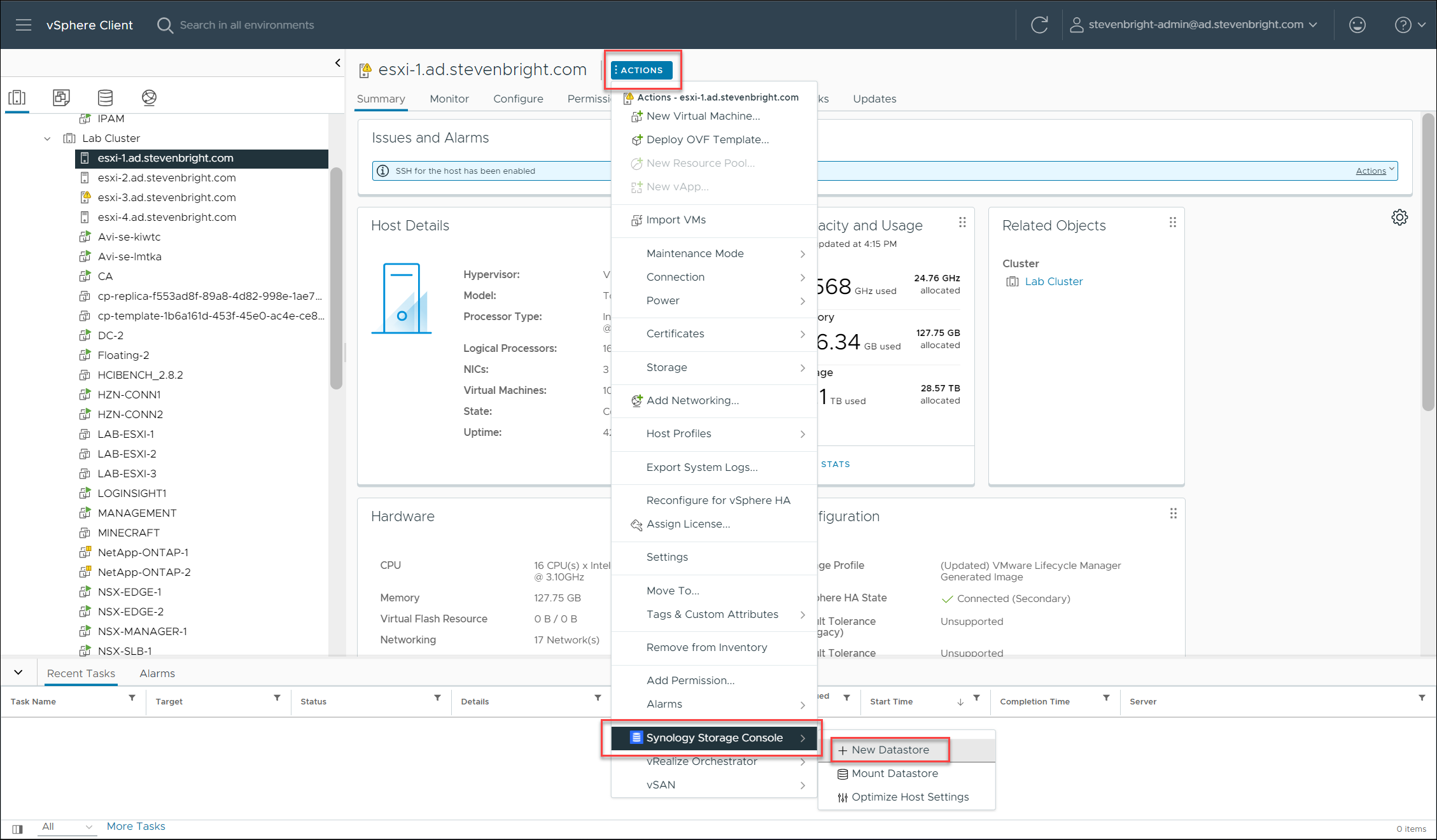Open the Hosts and Clusters inventory view
The image size is (1437, 840).
17,97
